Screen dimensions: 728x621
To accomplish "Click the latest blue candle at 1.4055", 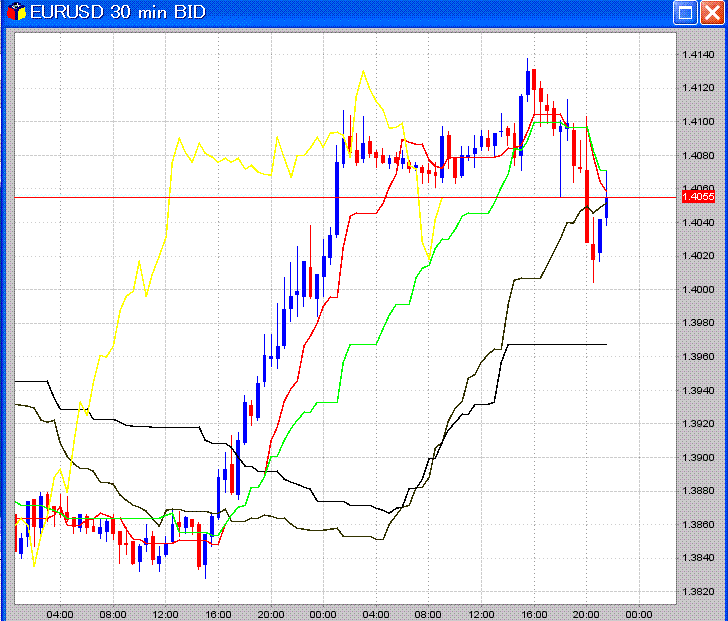I will (x=606, y=207).
